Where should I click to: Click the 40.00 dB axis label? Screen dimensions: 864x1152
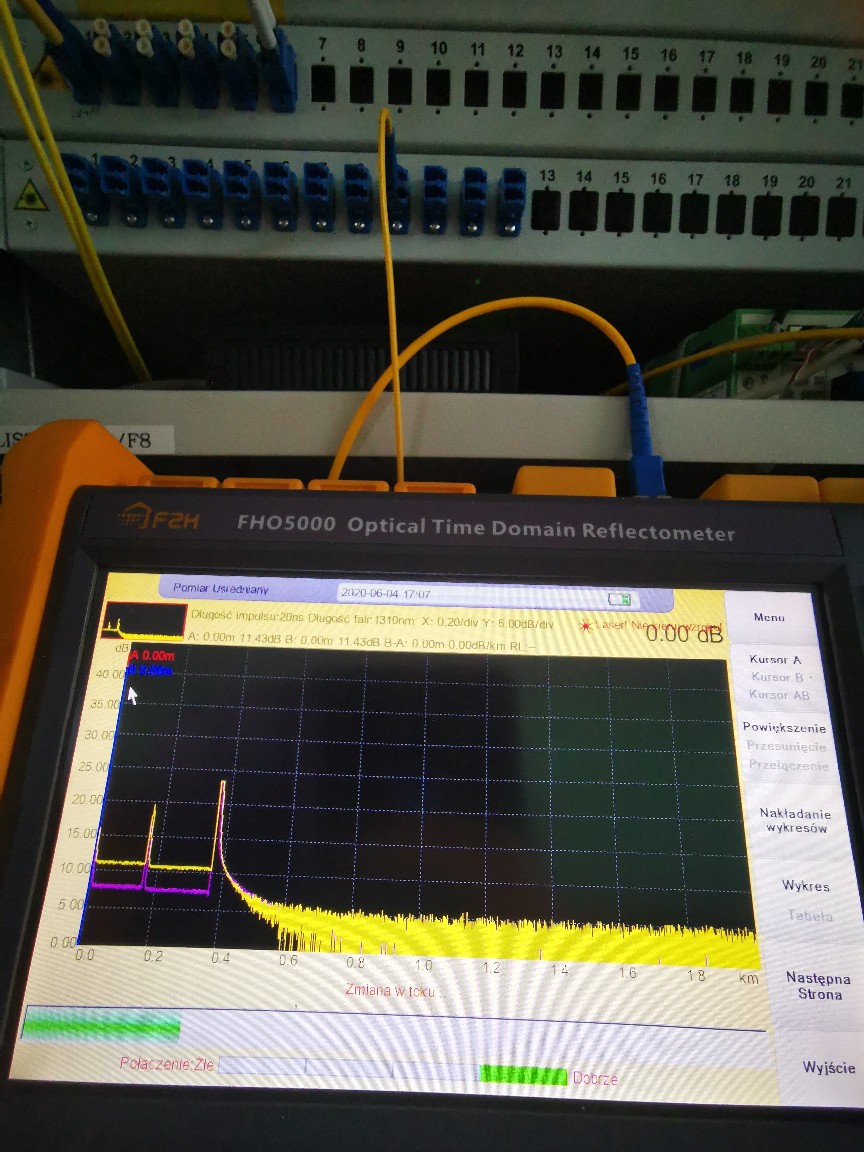click(109, 674)
